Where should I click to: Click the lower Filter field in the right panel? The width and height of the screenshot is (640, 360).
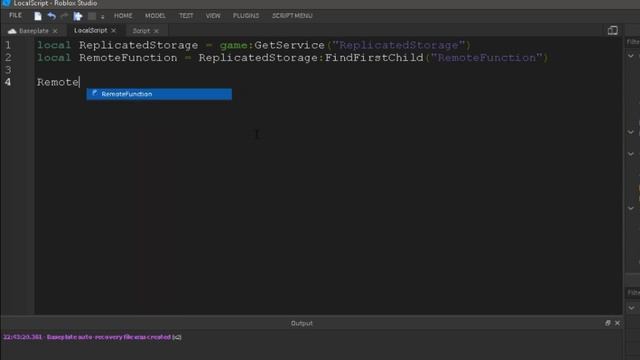633,293
